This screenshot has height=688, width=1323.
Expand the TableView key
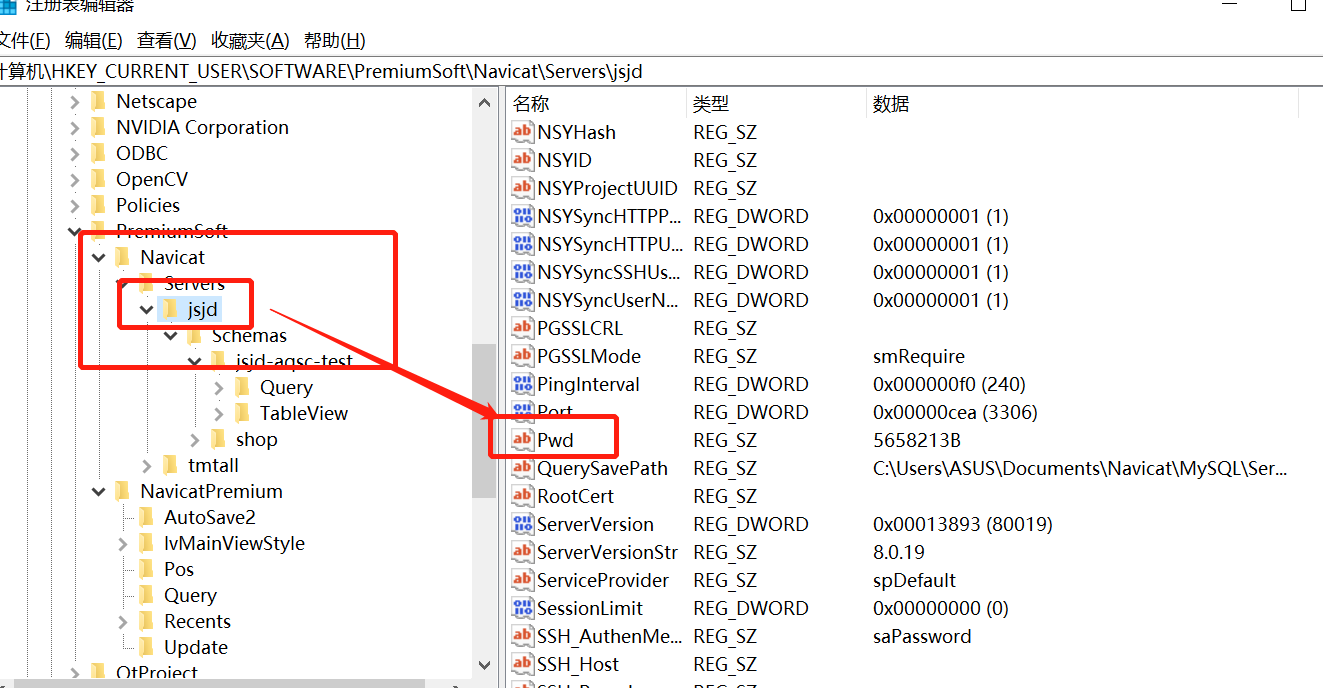pos(219,413)
